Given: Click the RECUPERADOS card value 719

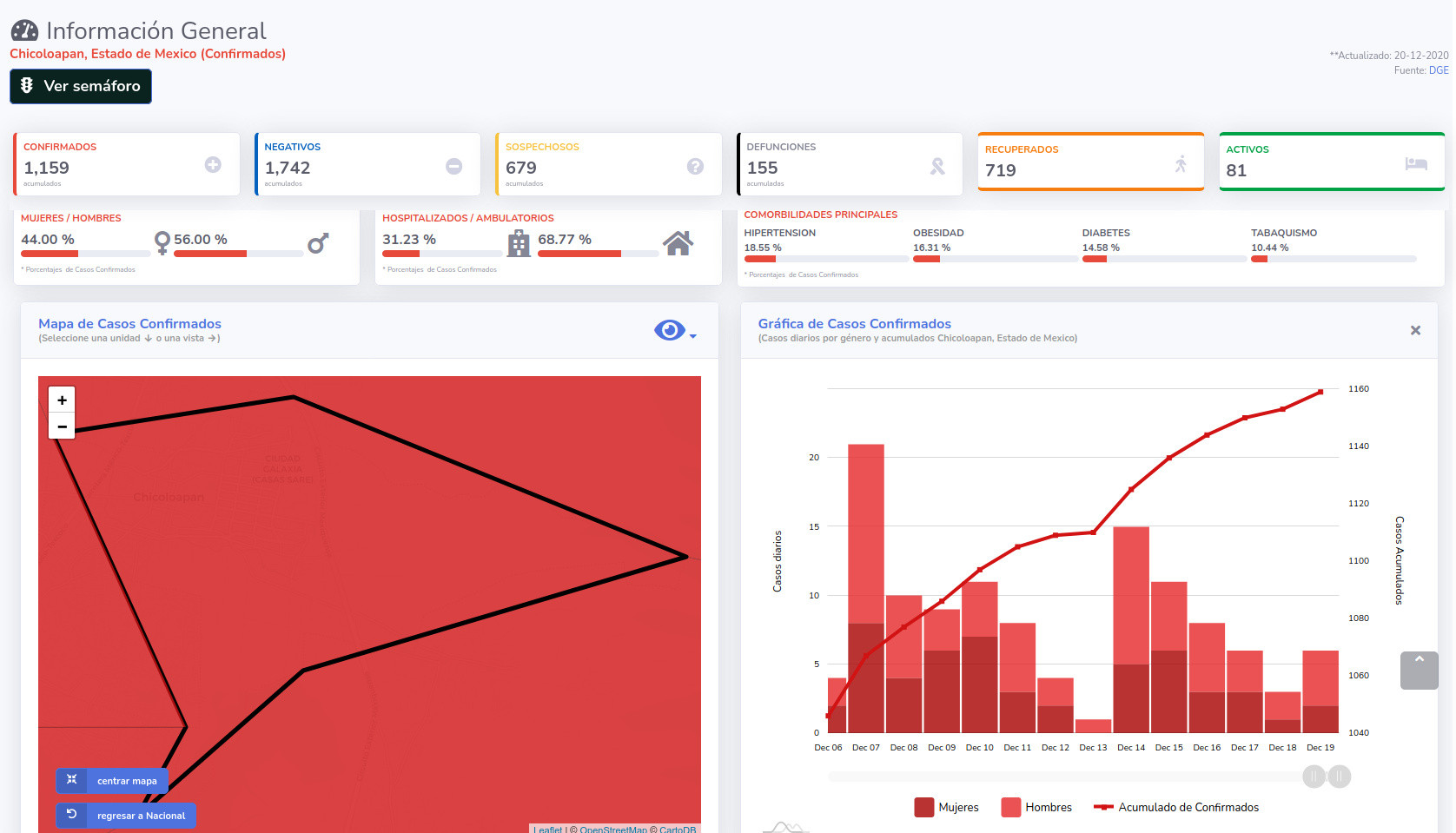Looking at the screenshot, I should 1001,170.
